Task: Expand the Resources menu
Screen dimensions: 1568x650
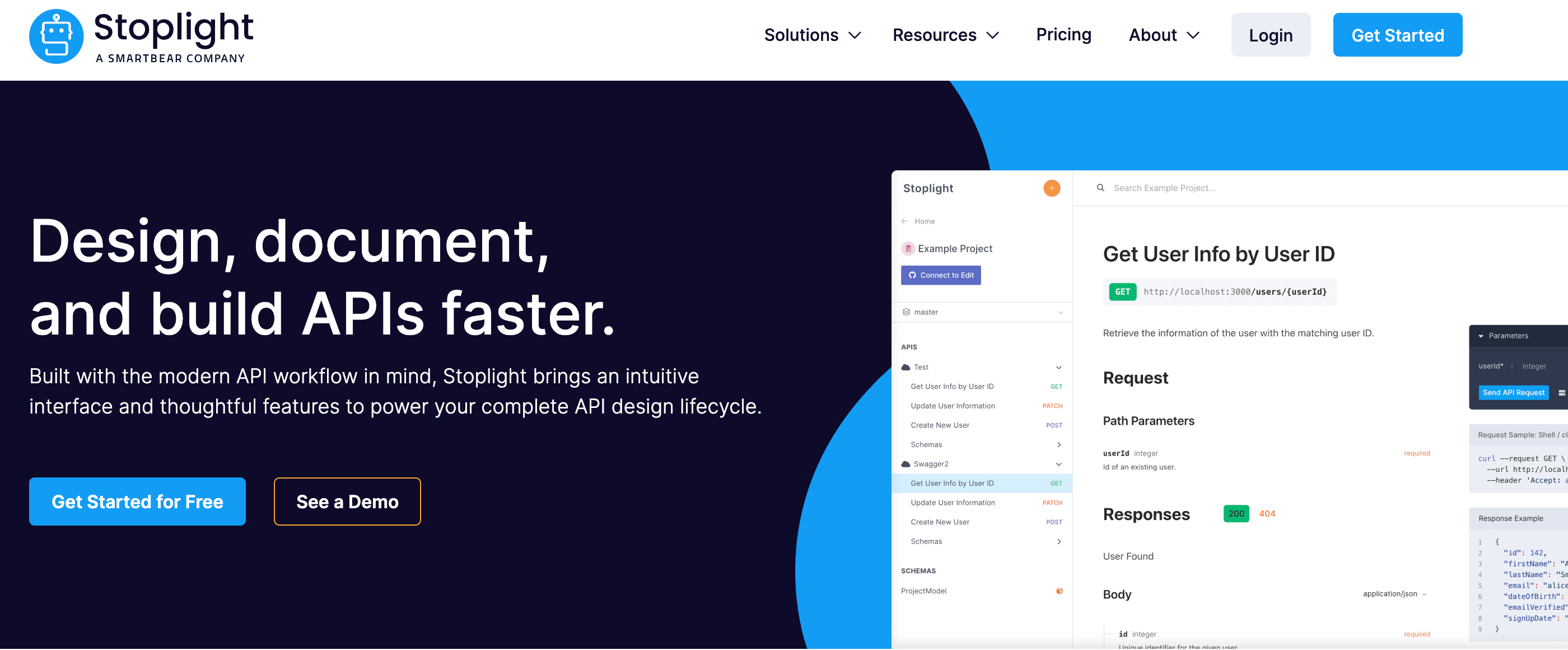Action: 945,35
